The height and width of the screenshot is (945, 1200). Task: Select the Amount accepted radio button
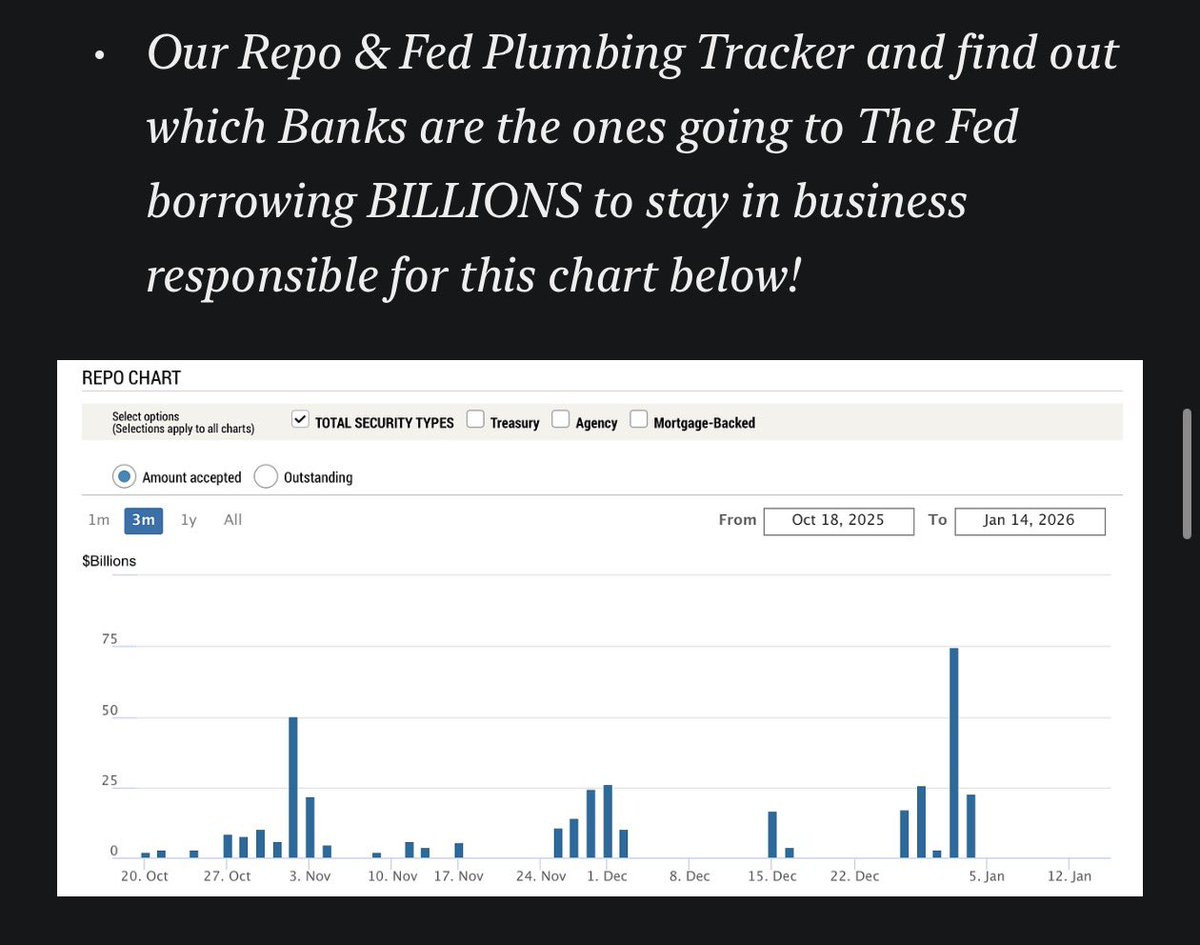tap(124, 477)
